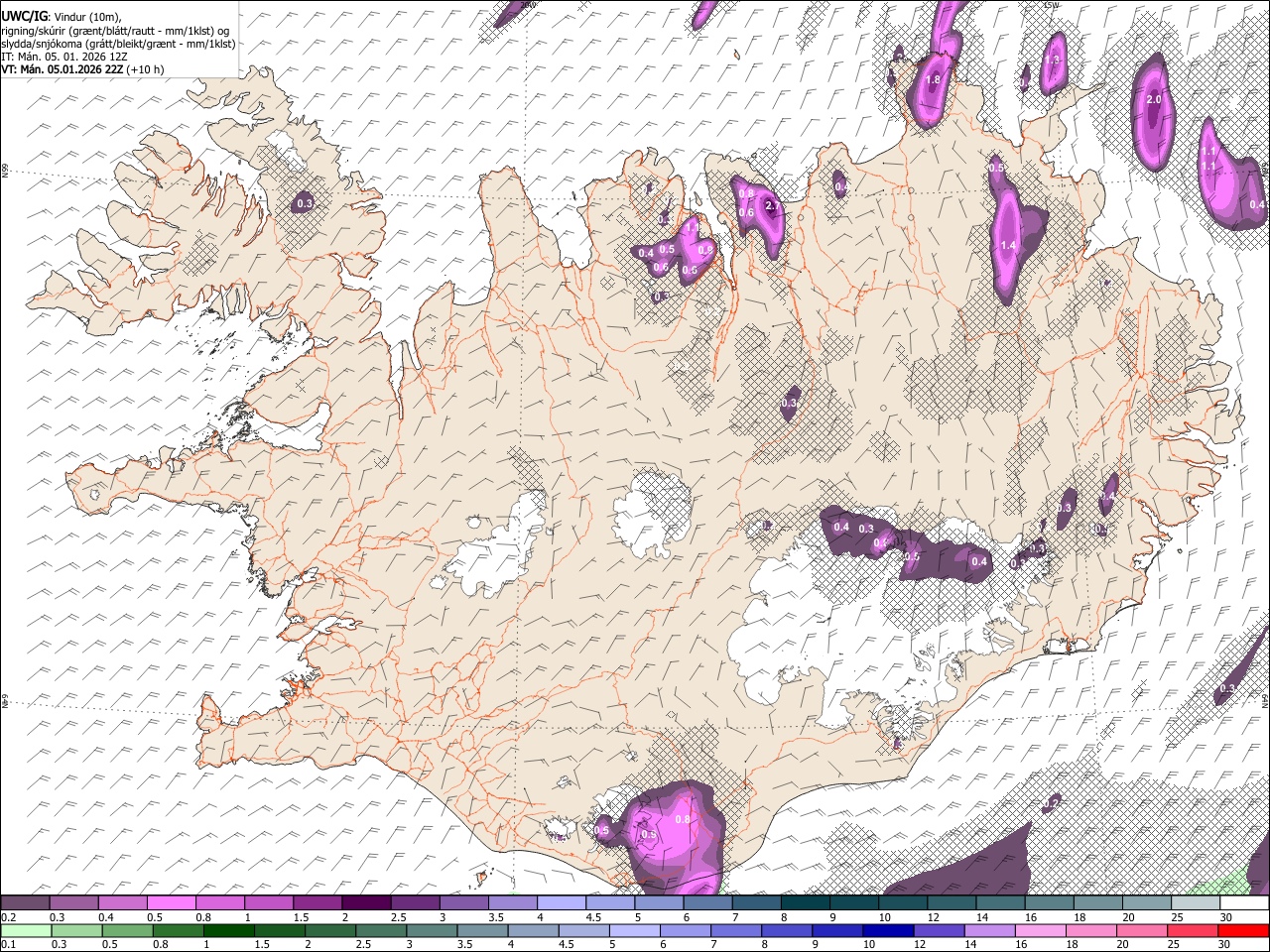Pick the medium green 0.5 swatch on the rain scale

[127, 931]
